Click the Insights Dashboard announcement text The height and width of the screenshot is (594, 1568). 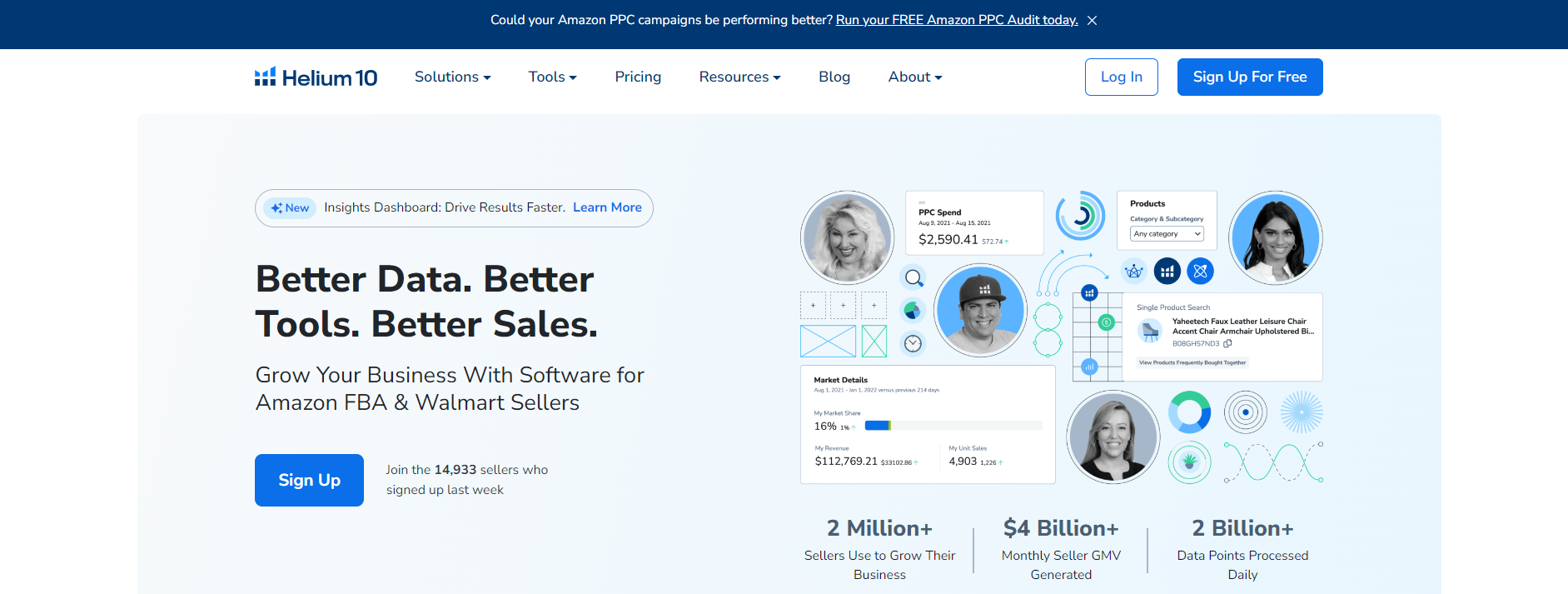445,207
